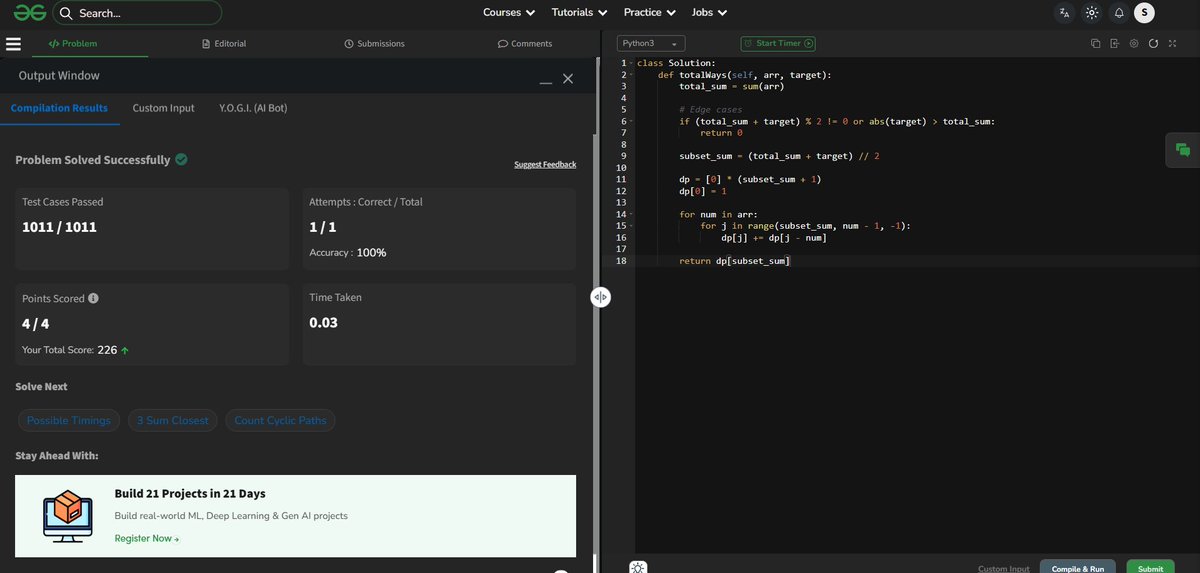Switch to the Editorial tab
1200x573 pixels.
(x=224, y=44)
